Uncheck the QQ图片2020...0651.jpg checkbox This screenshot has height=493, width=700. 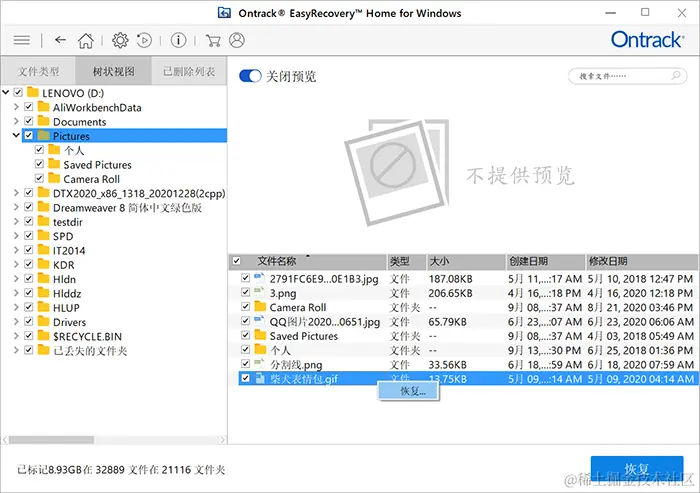[x=245, y=321]
